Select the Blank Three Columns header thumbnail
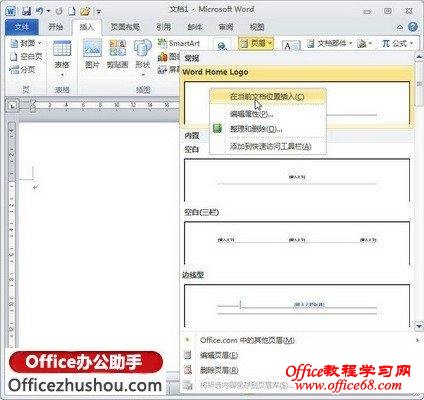This screenshot has height=400, width=424. [297, 243]
